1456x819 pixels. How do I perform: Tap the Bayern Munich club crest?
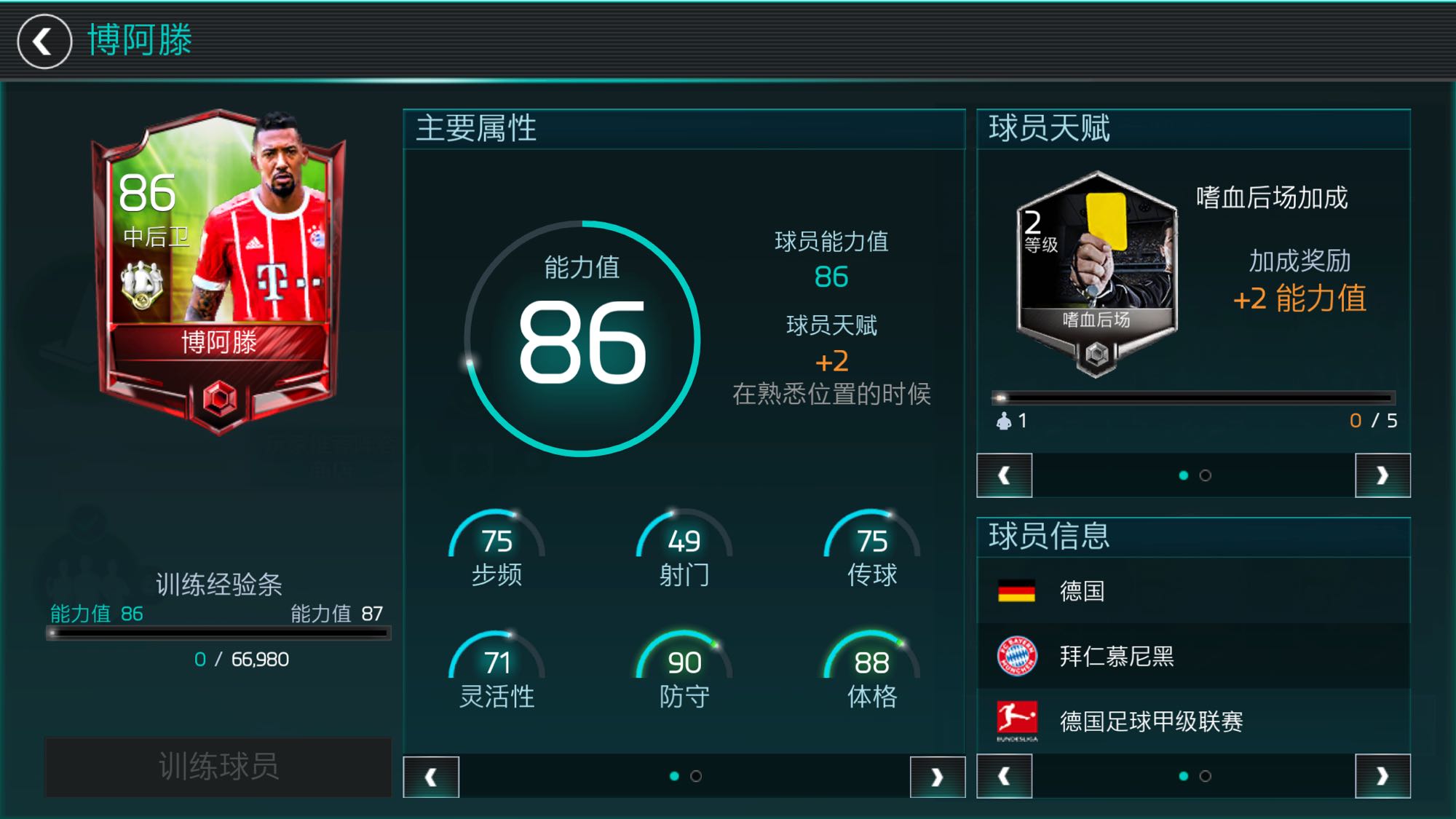(1016, 656)
